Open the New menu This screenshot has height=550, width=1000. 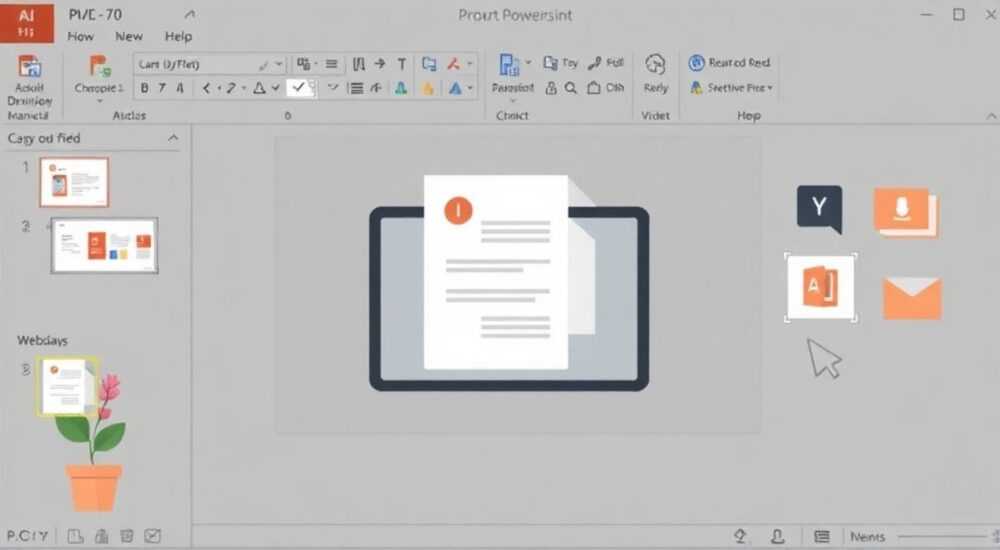coord(129,36)
